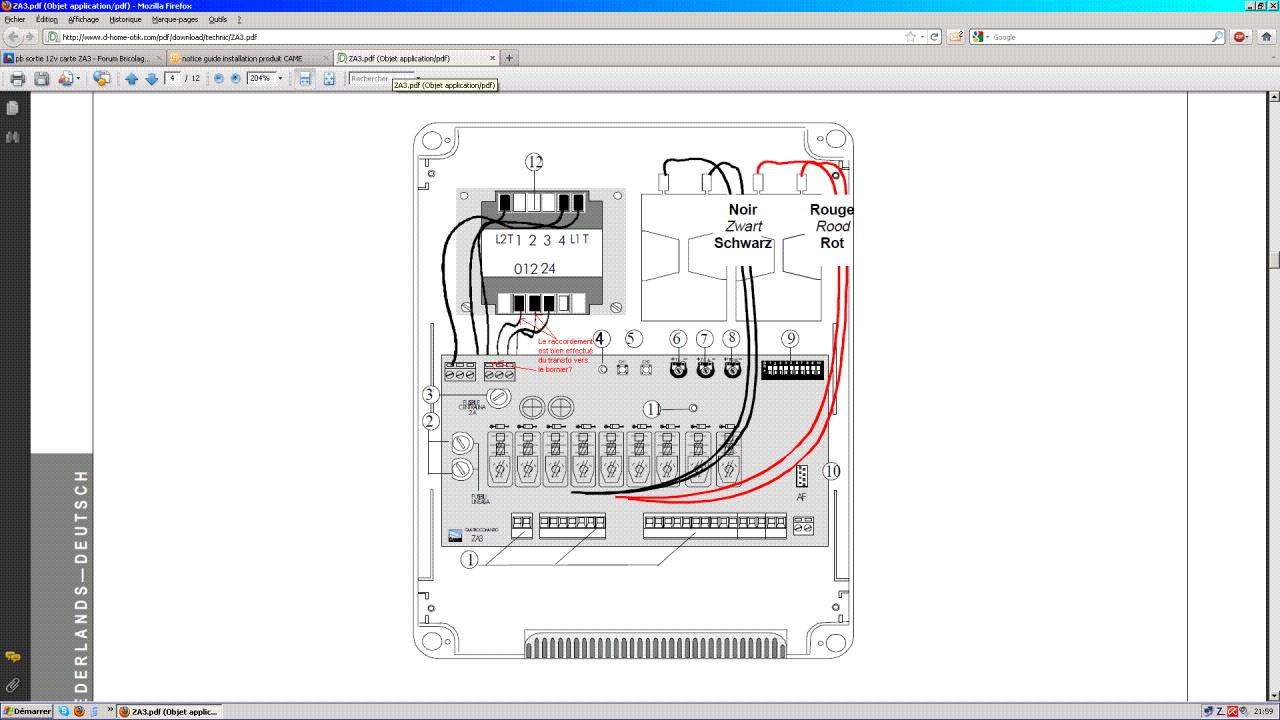The width and height of the screenshot is (1280, 720).
Task: Zoom in with the plus button
Action: 236,78
